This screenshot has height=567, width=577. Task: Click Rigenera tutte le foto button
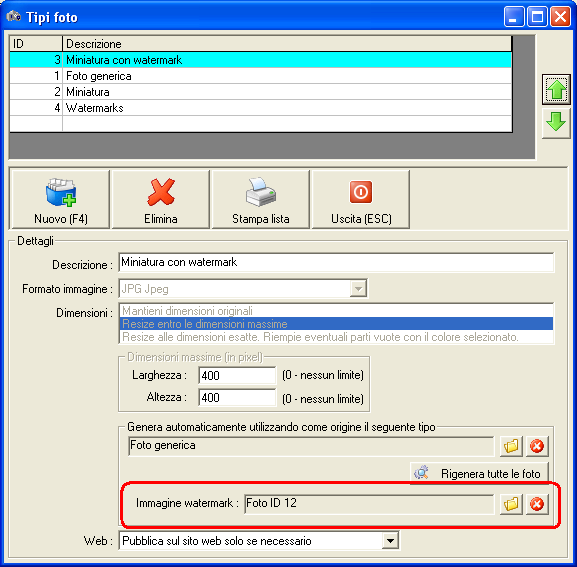tap(479, 473)
